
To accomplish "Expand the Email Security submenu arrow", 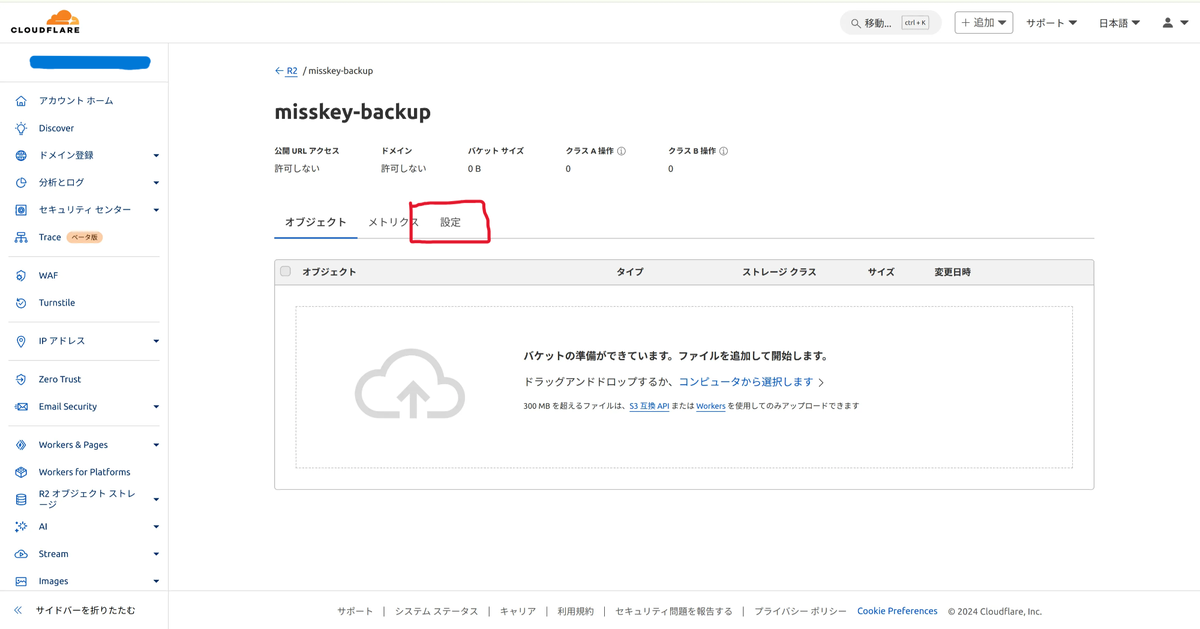I will click(x=156, y=407).
